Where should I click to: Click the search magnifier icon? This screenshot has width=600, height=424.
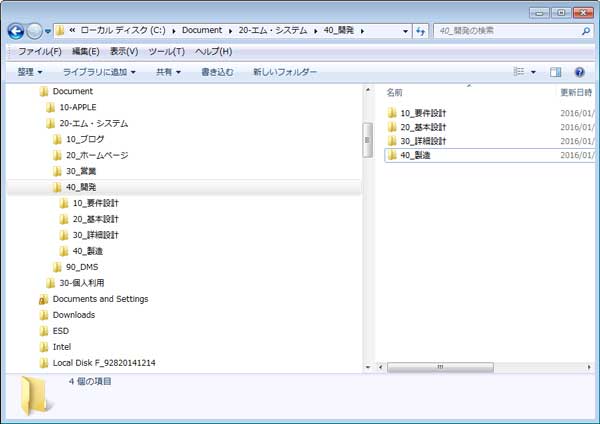[585, 31]
